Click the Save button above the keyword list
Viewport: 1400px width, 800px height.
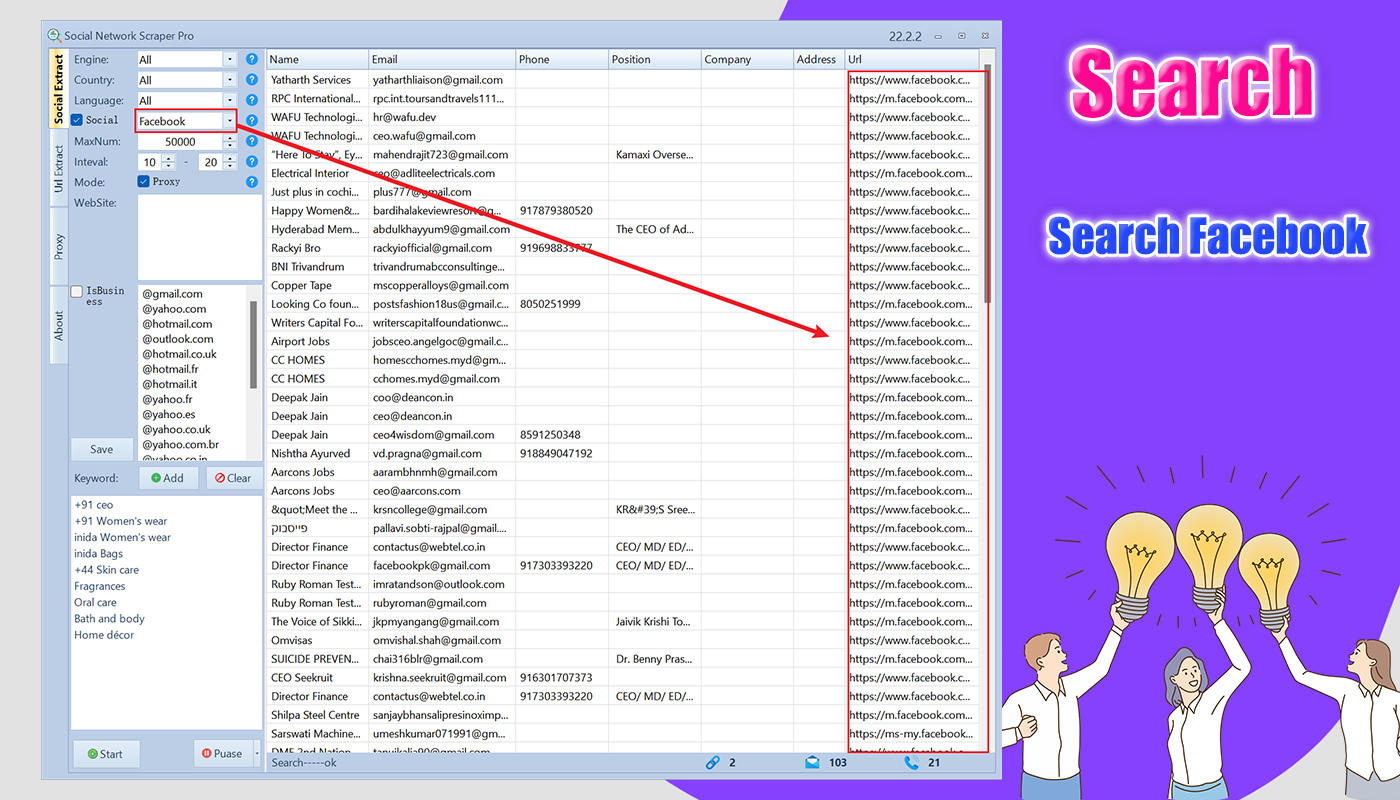click(101, 449)
